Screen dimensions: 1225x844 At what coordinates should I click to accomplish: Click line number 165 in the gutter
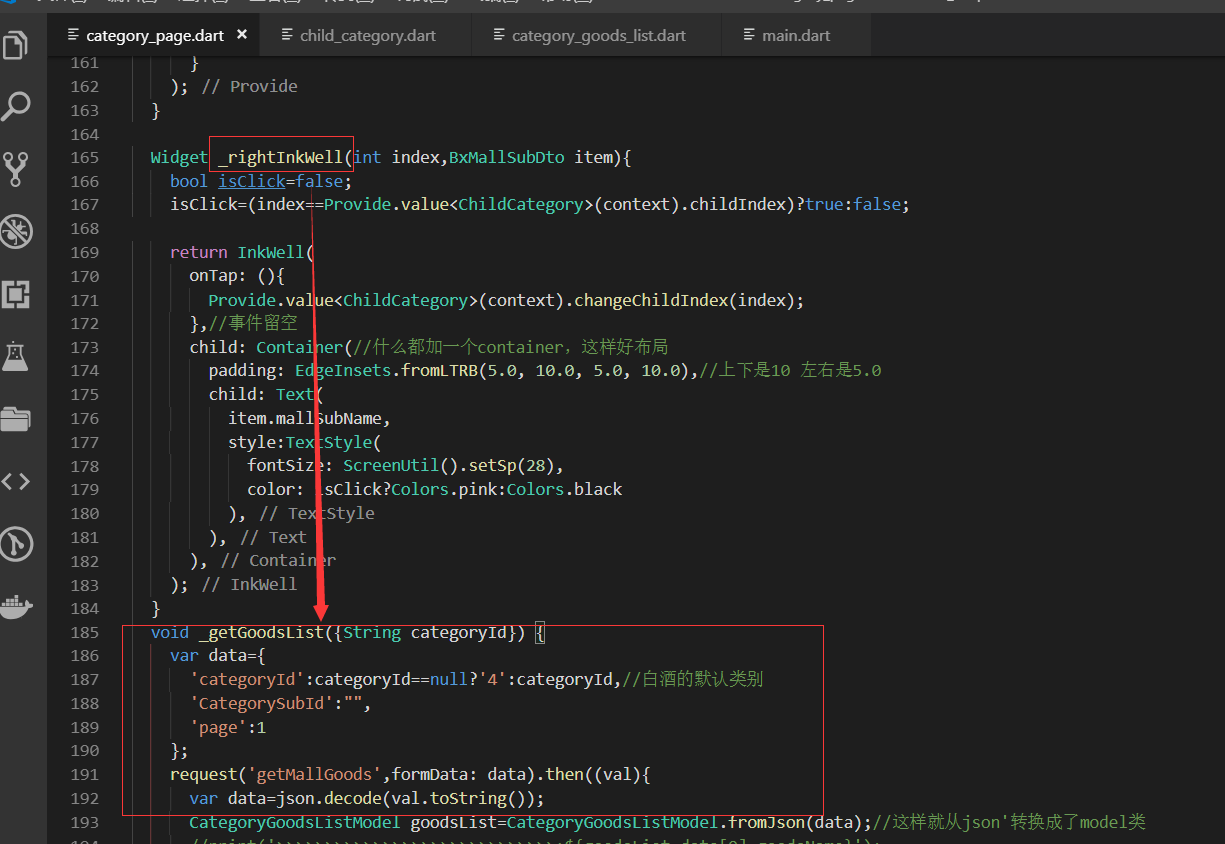(85, 157)
